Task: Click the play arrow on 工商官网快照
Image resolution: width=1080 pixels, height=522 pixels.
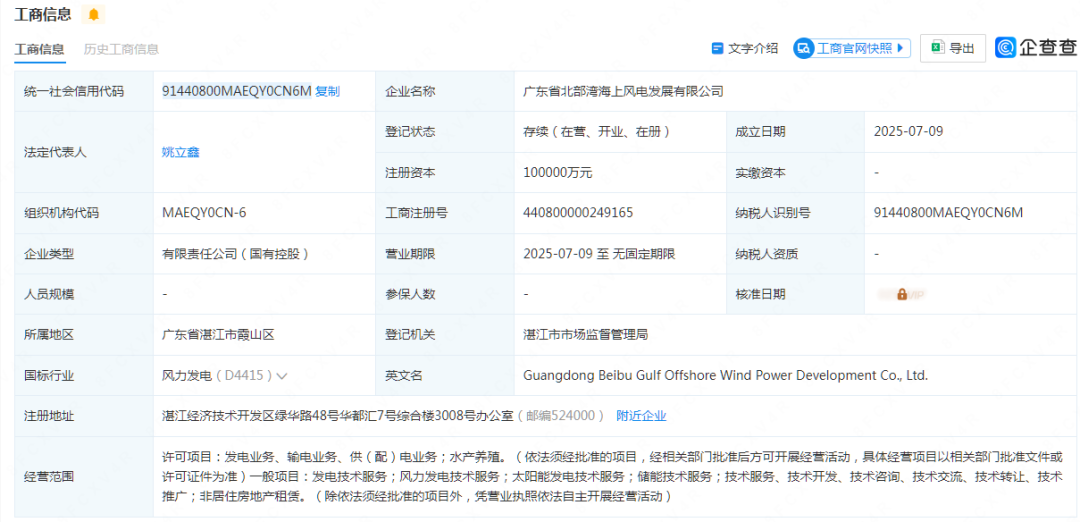Action: [x=901, y=48]
